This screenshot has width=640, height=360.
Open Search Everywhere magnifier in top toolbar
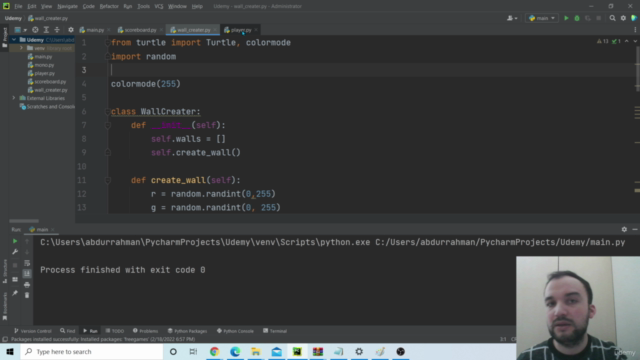click(x=612, y=18)
